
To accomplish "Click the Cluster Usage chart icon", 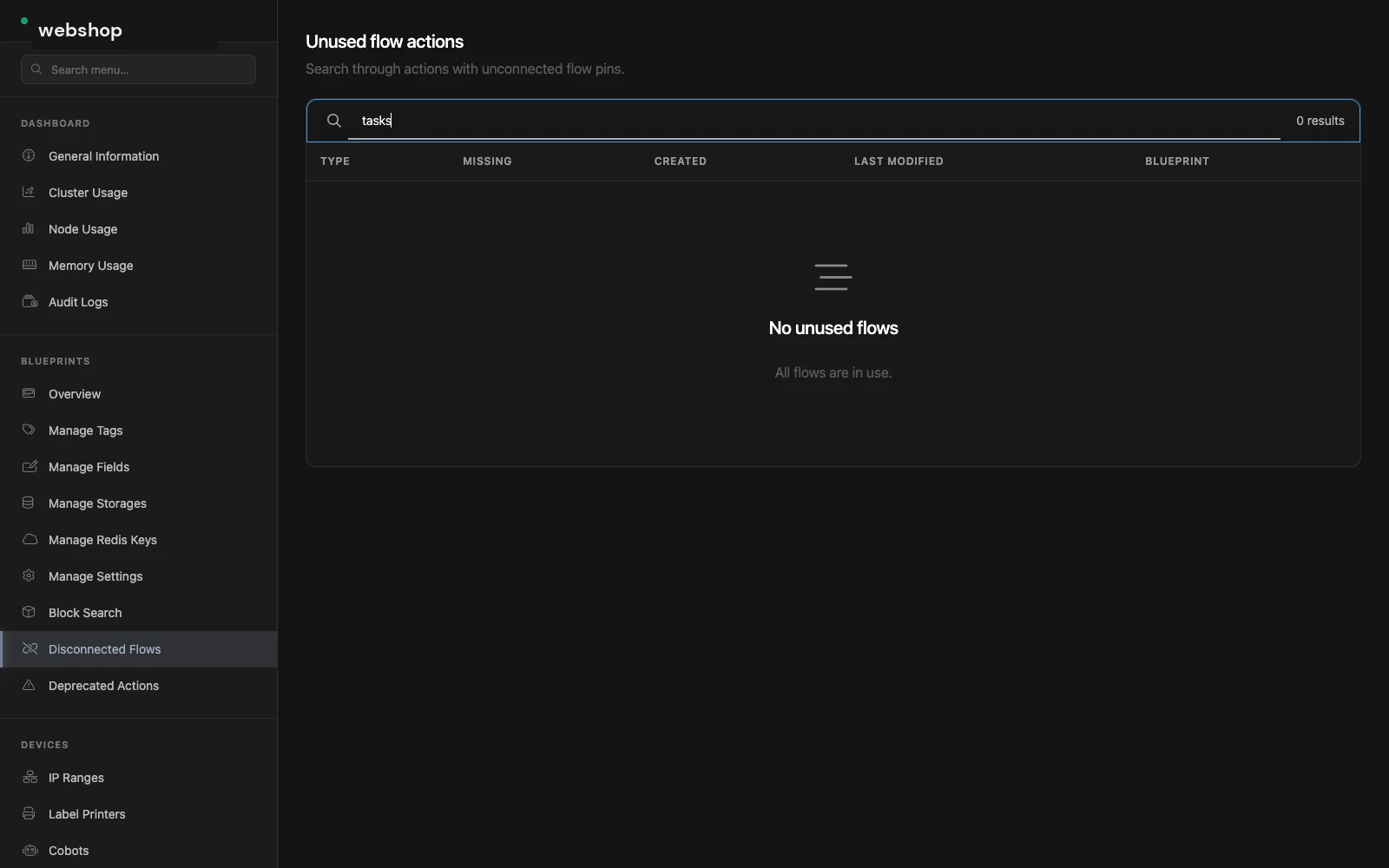I will click(x=29, y=192).
